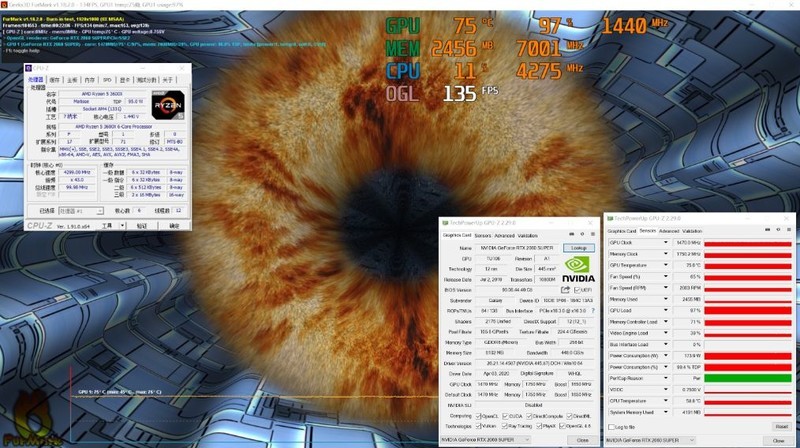
Task: Open the Bus Interface Load dropdown arrow
Action: [x=665, y=344]
